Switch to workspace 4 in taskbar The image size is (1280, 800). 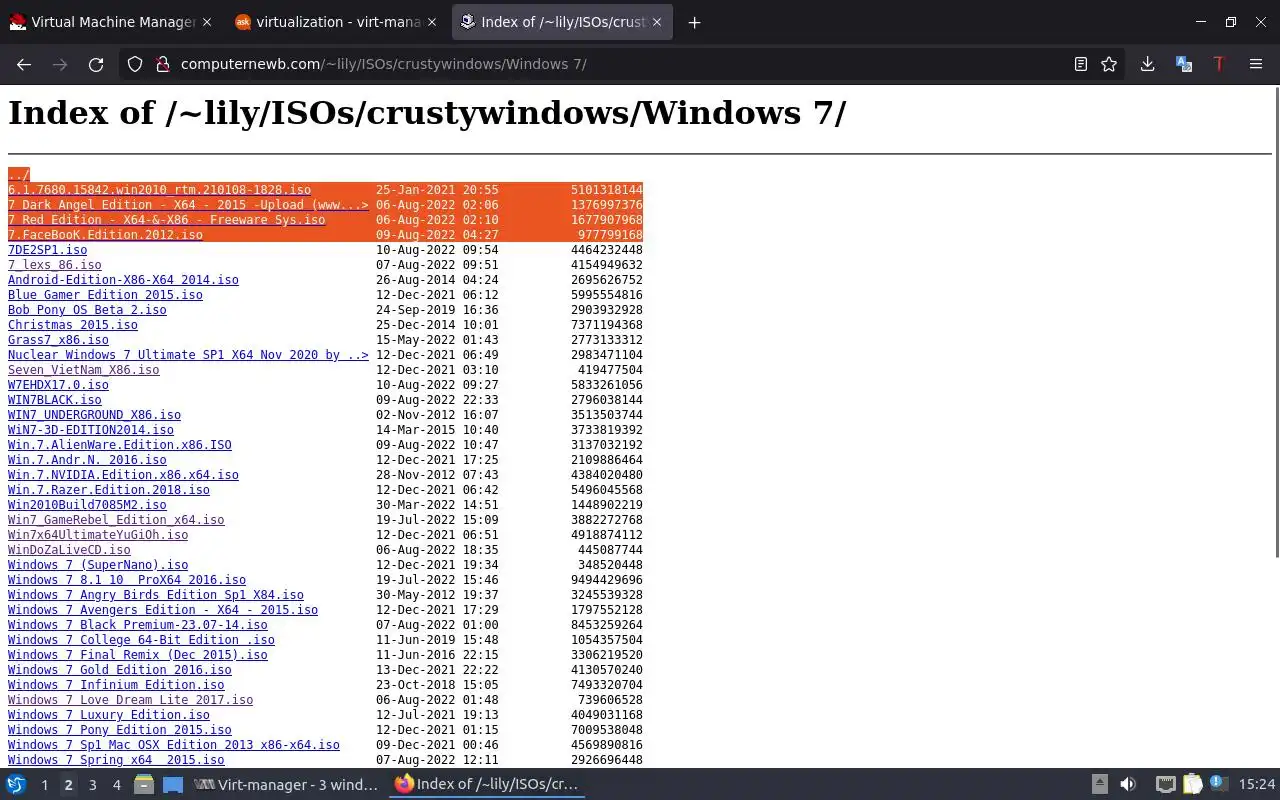116,785
